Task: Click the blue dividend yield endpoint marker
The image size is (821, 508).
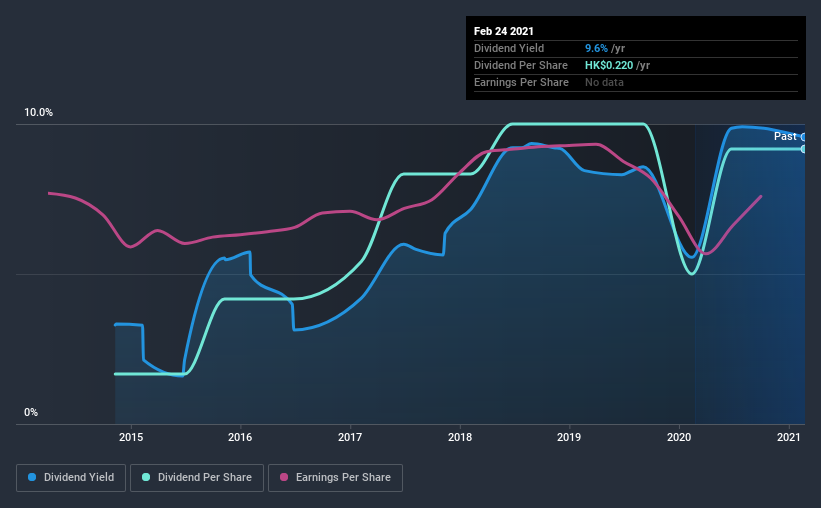Action: [x=803, y=137]
